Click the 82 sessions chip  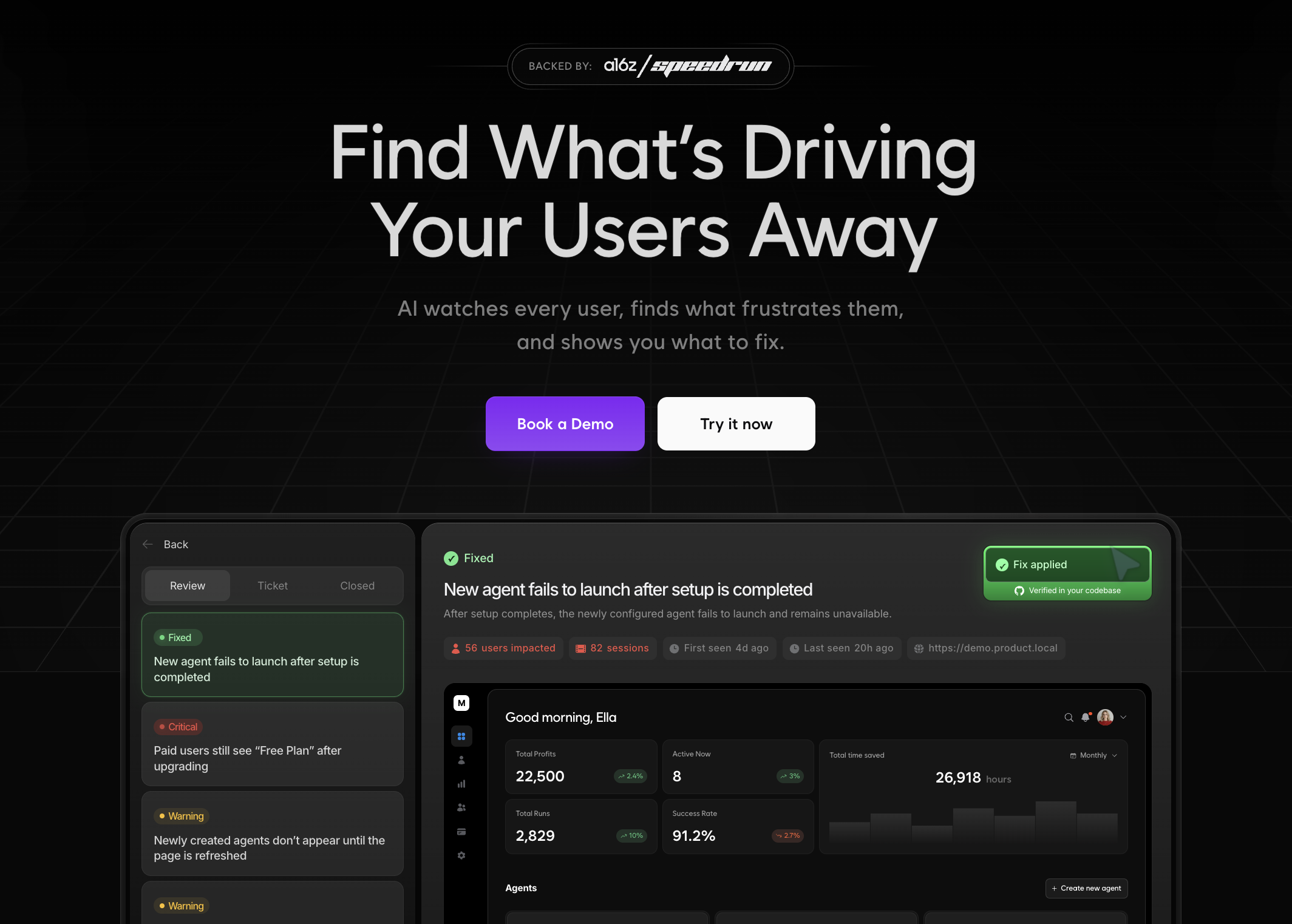click(613, 648)
